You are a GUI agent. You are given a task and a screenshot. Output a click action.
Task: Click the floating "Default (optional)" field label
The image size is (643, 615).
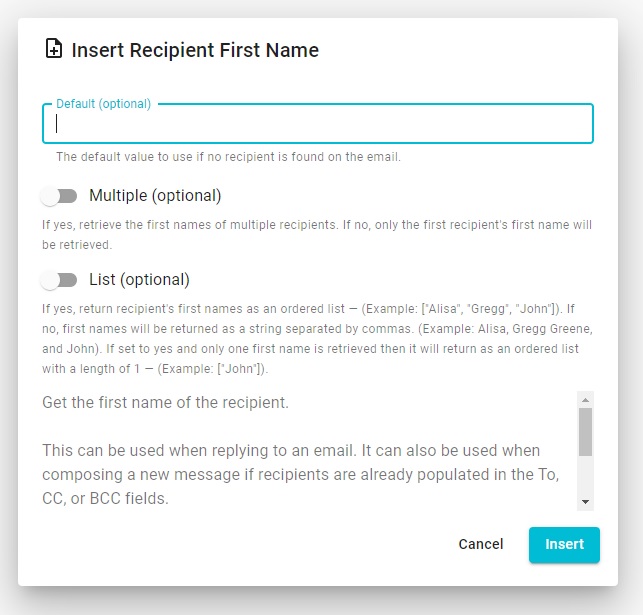[103, 104]
